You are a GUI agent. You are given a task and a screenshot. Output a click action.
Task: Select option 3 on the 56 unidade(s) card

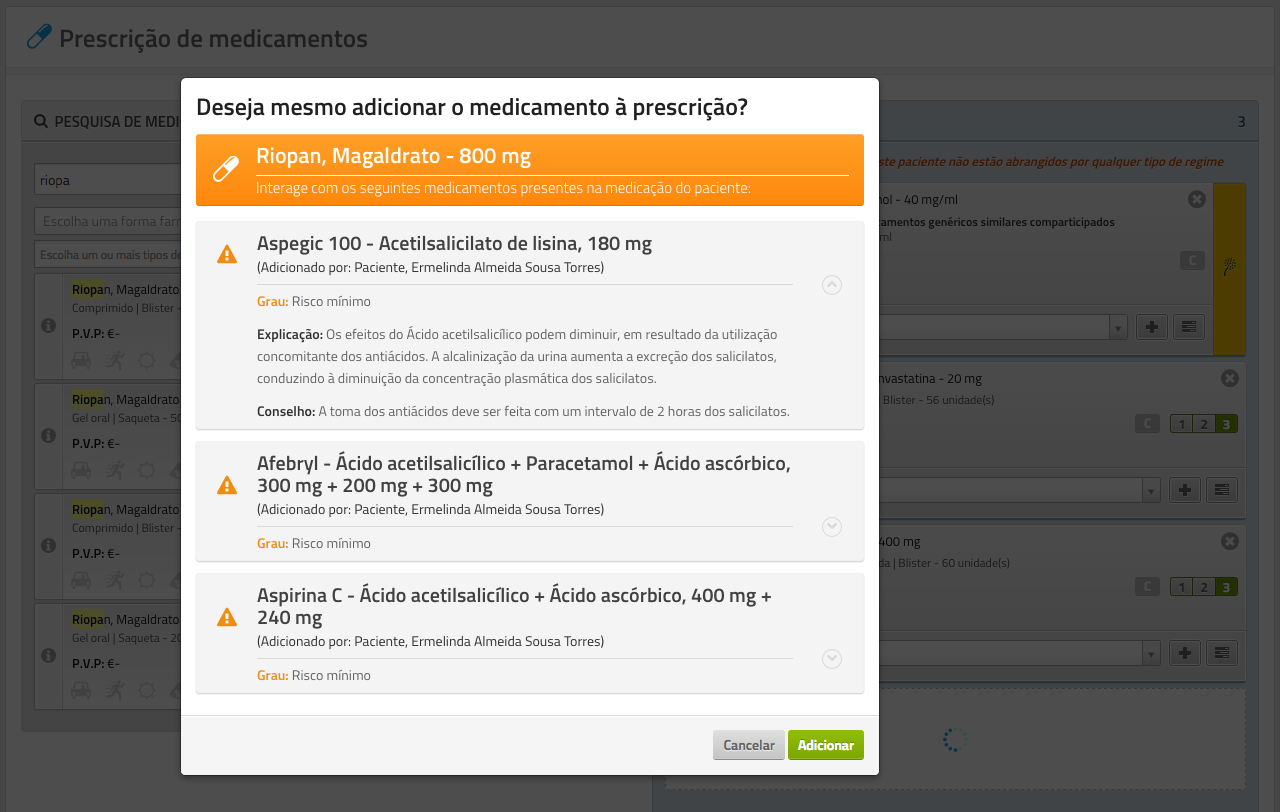1227,424
